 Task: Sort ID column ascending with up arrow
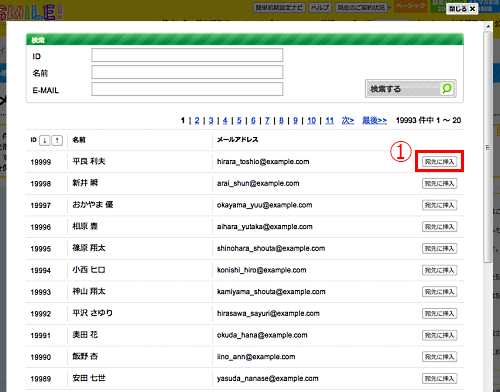[57, 140]
